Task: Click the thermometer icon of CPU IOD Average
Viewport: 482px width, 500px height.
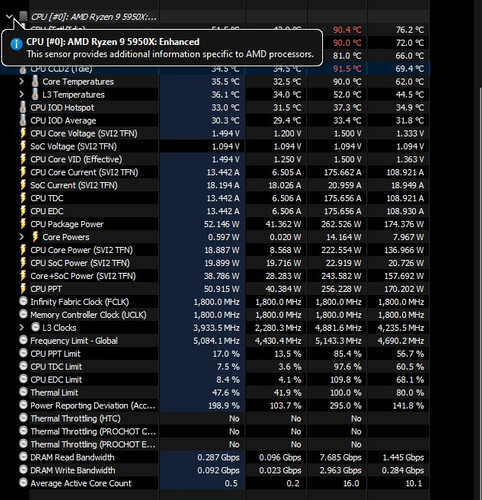Action: click(x=23, y=120)
